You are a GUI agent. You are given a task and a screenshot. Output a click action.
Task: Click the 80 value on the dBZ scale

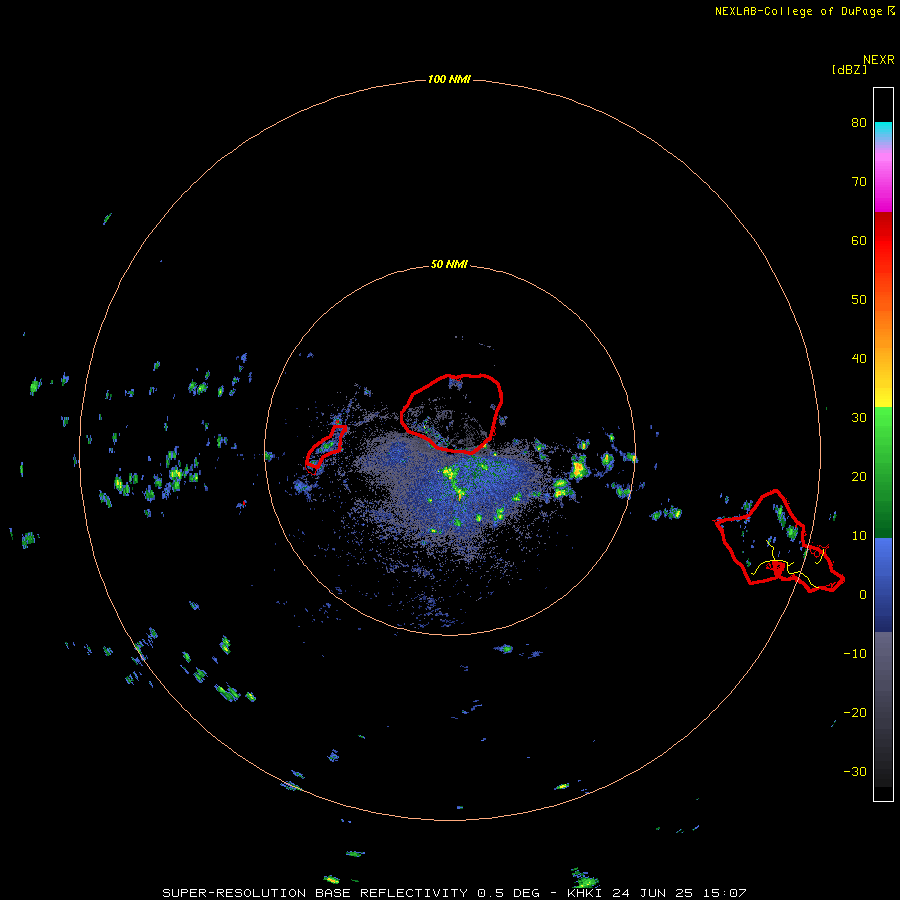coord(859,122)
